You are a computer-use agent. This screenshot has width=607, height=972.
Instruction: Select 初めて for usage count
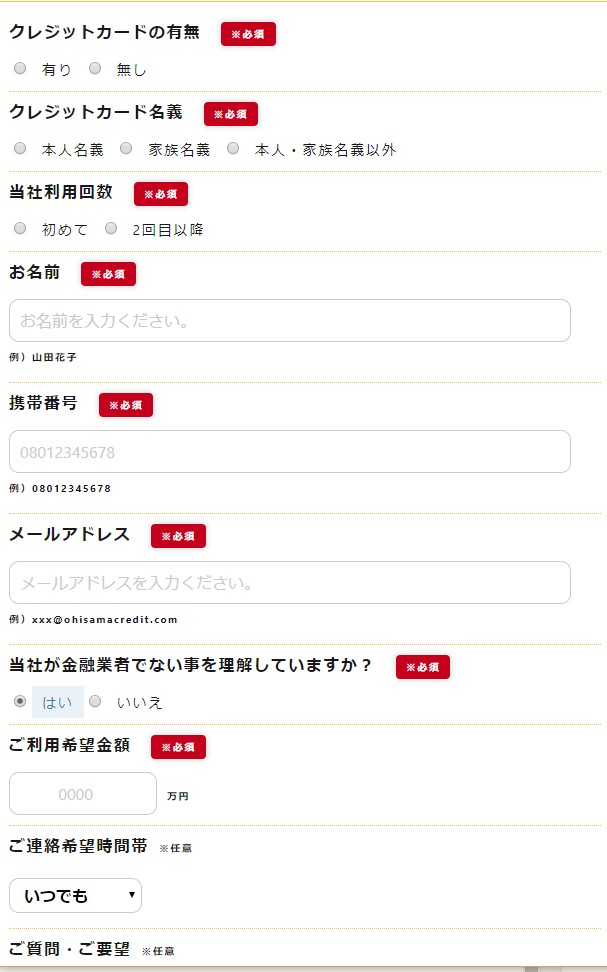point(20,229)
